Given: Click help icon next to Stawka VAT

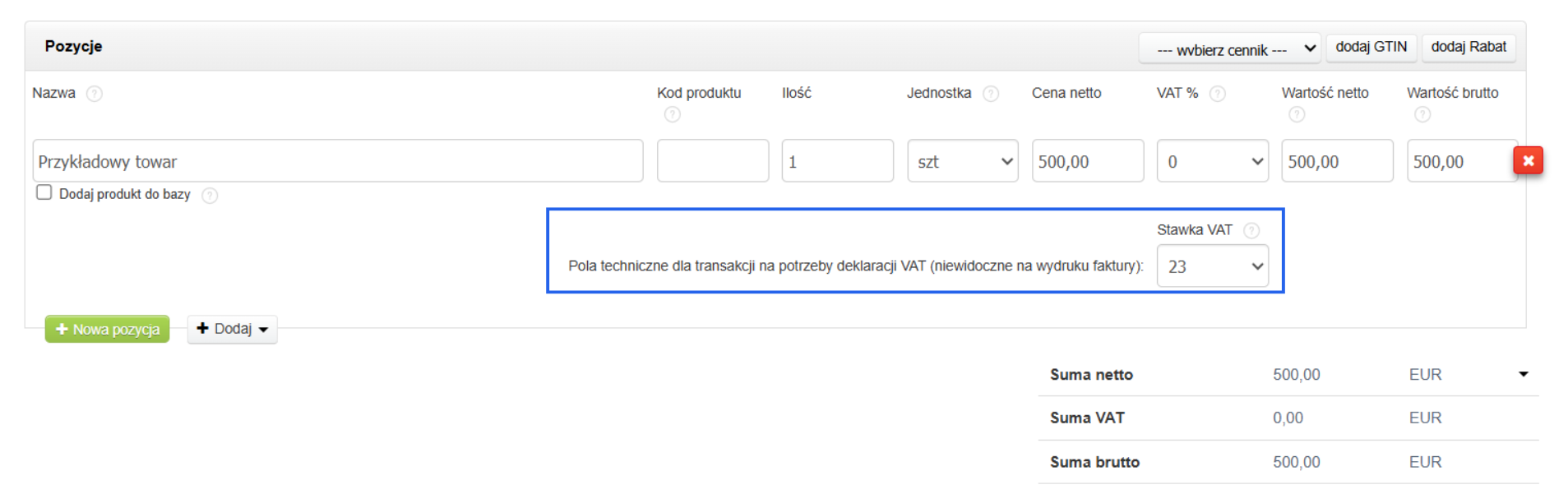Looking at the screenshot, I should tap(1251, 230).
